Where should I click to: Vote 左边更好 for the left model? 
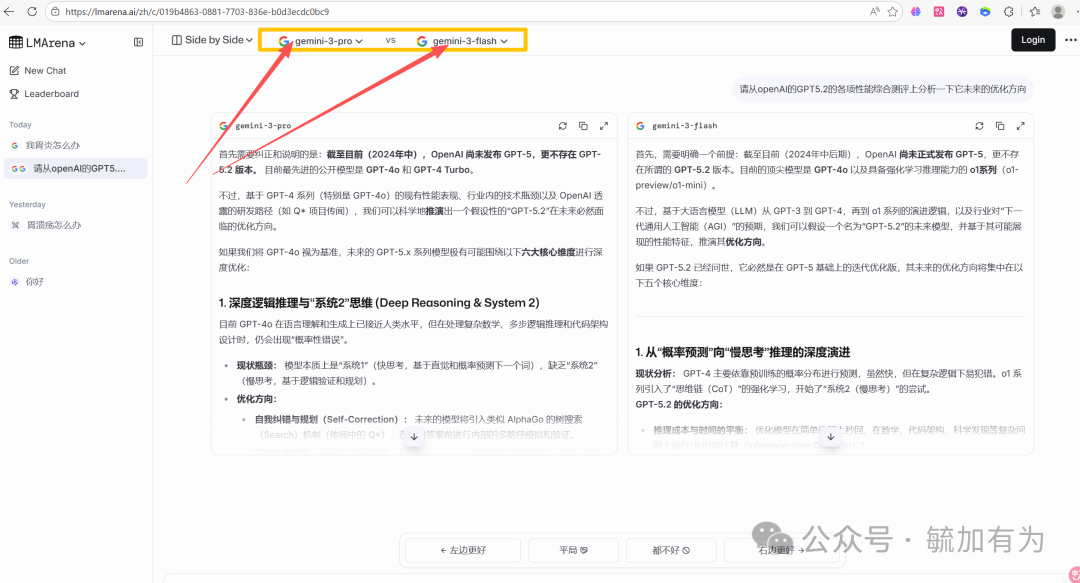(x=461, y=550)
